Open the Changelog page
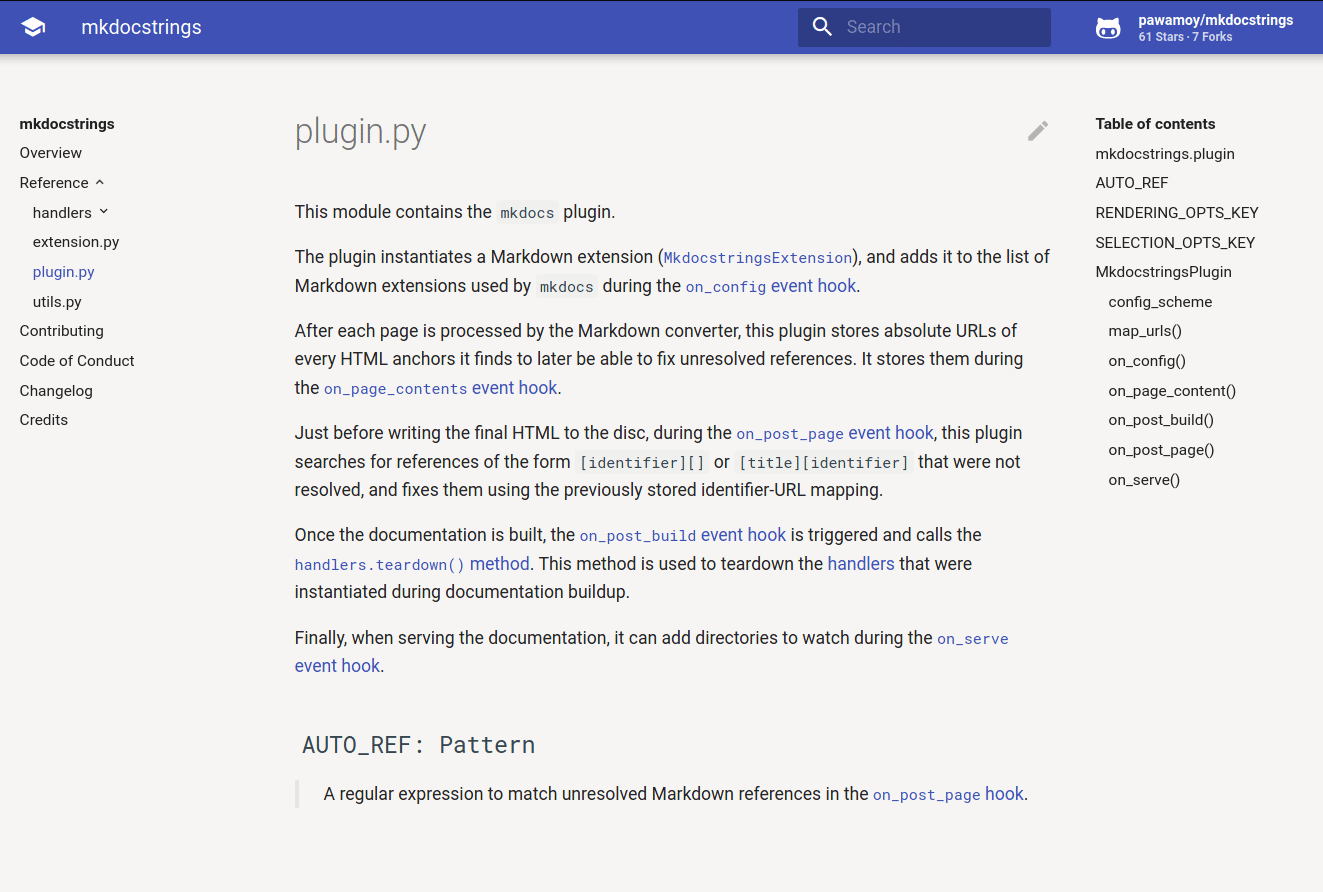 tap(56, 390)
